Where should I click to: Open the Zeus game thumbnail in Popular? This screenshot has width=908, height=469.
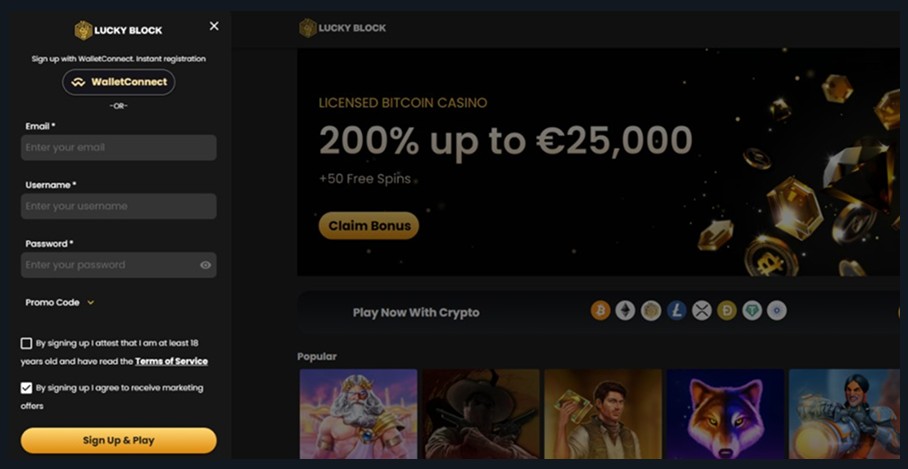click(358, 413)
